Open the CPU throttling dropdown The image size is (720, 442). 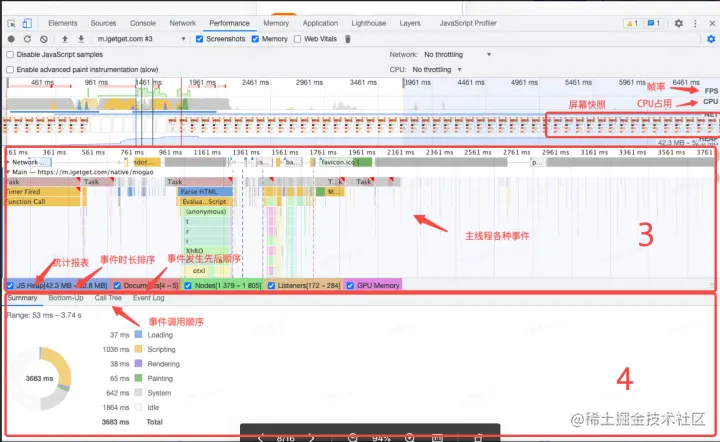click(437, 70)
